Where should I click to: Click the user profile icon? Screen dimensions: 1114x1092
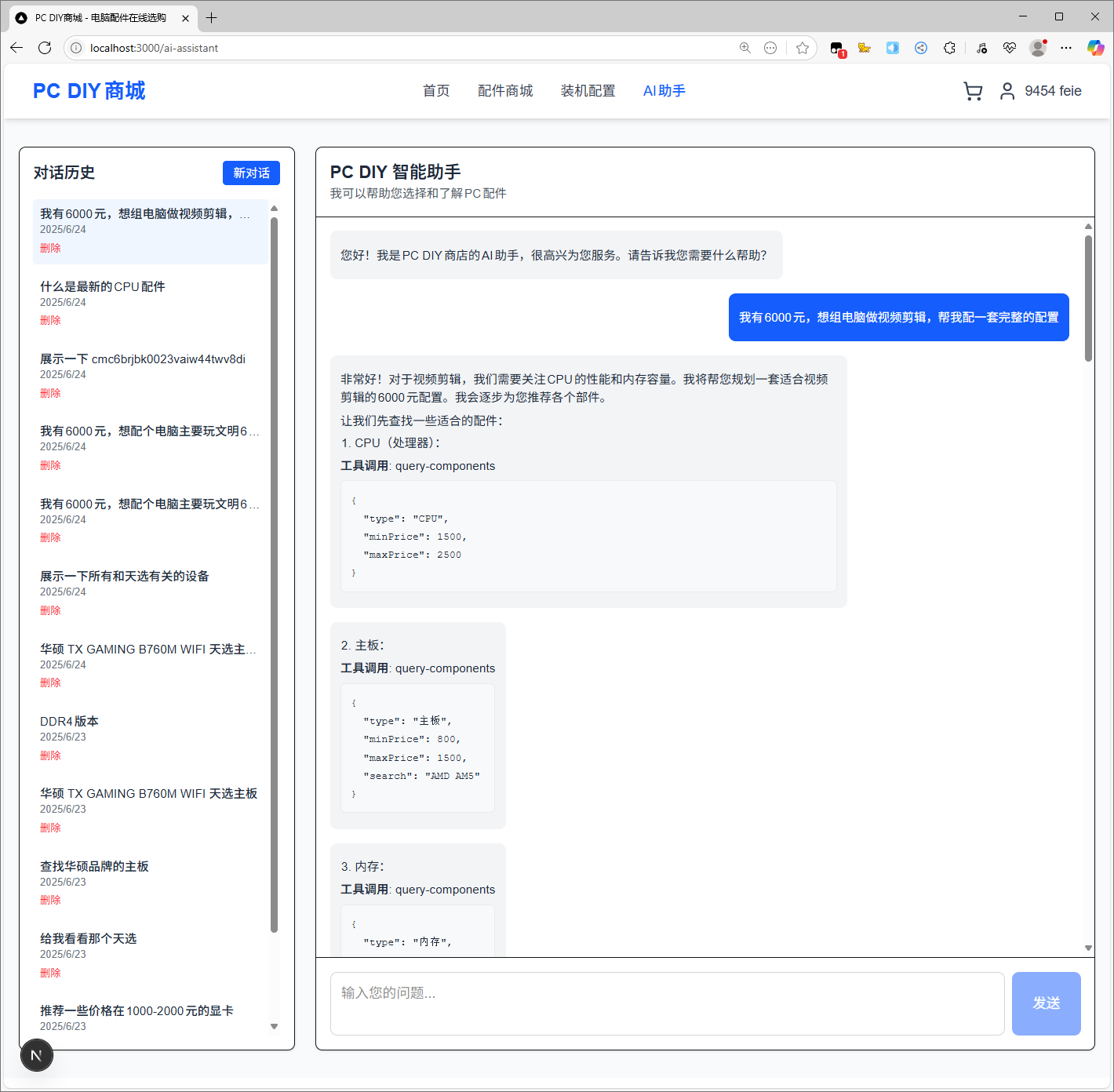point(1007,92)
